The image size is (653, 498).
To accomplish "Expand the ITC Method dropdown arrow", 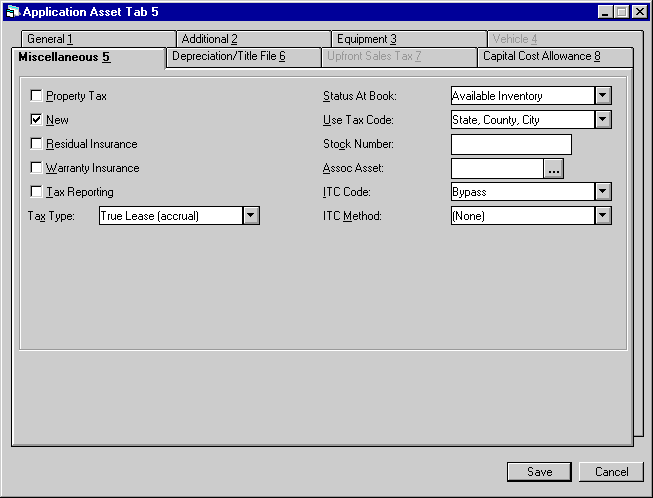I will point(603,216).
